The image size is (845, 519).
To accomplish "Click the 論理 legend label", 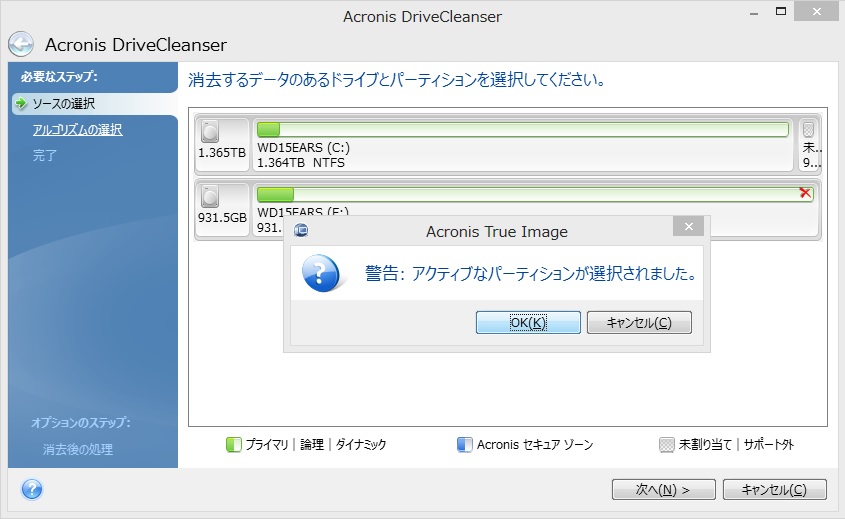I will coord(312,445).
